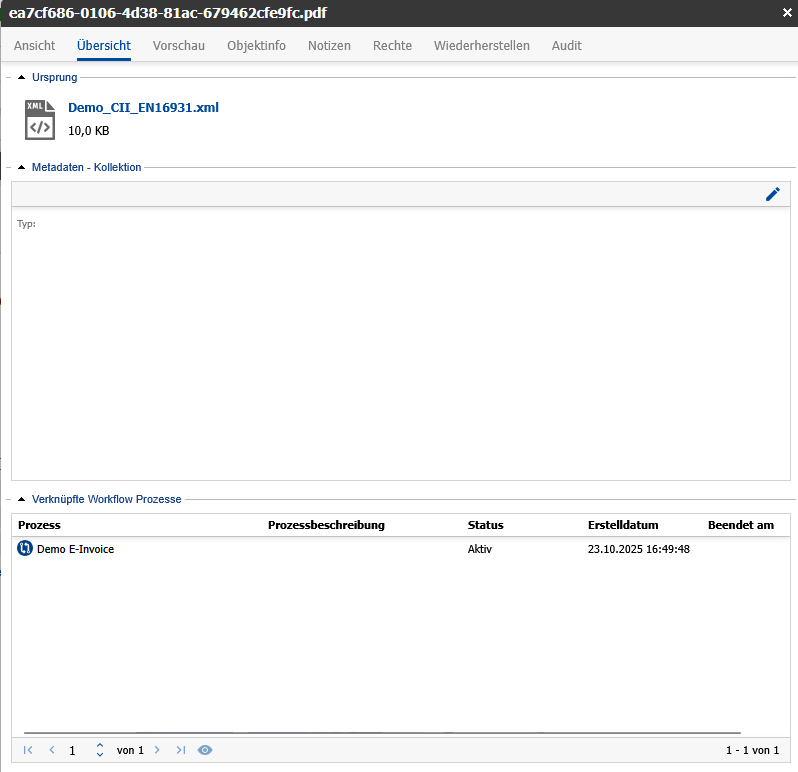Go to previous page in pagination bar

click(x=52, y=750)
